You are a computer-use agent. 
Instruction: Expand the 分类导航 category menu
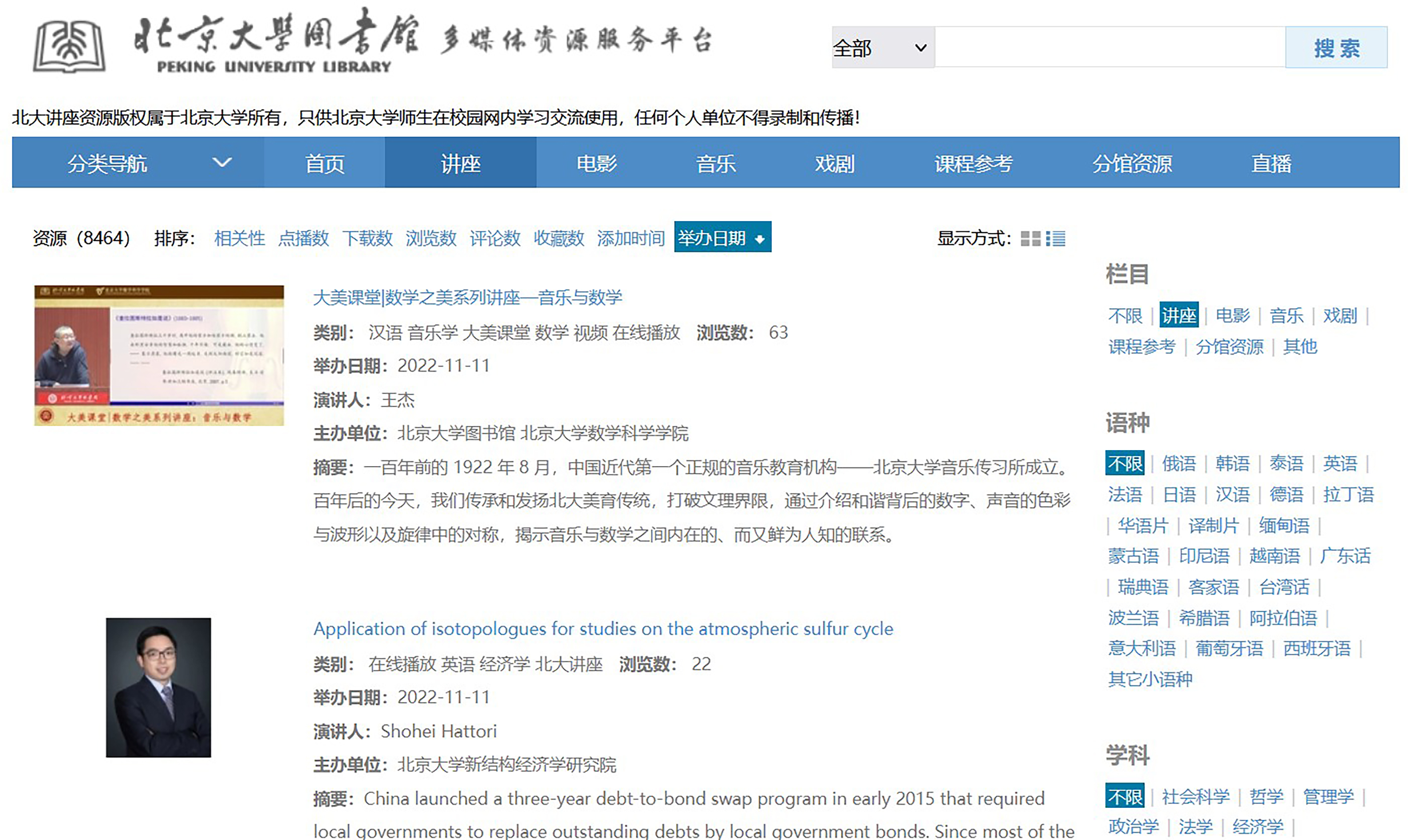pyautogui.click(x=150, y=163)
